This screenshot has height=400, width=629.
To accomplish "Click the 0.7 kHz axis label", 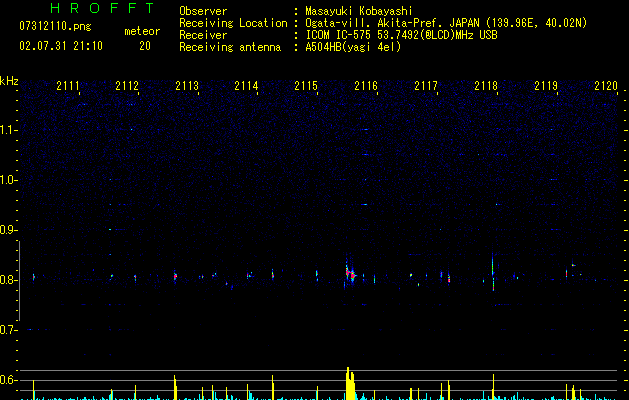I will pyautogui.click(x=8, y=330).
